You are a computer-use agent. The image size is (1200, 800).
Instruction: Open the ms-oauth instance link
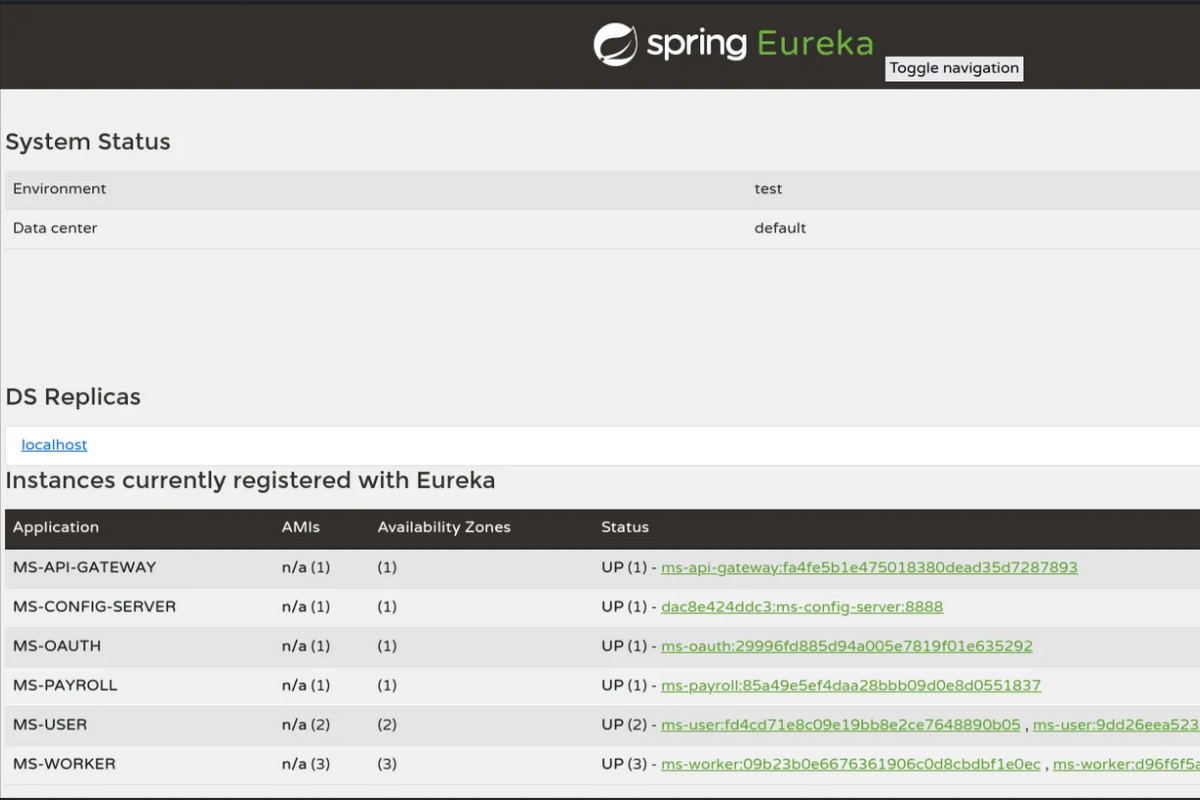847,646
